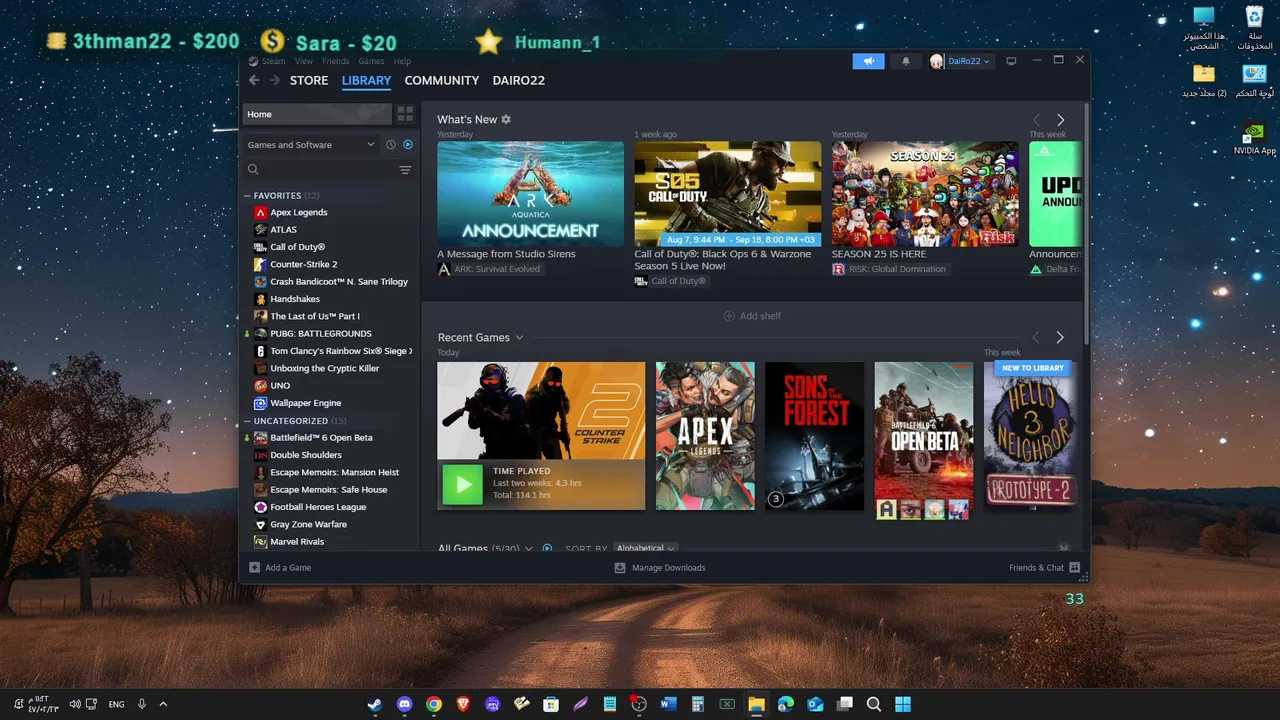Open advanced library filter options
This screenshot has width=1280, height=720.
tap(405, 170)
